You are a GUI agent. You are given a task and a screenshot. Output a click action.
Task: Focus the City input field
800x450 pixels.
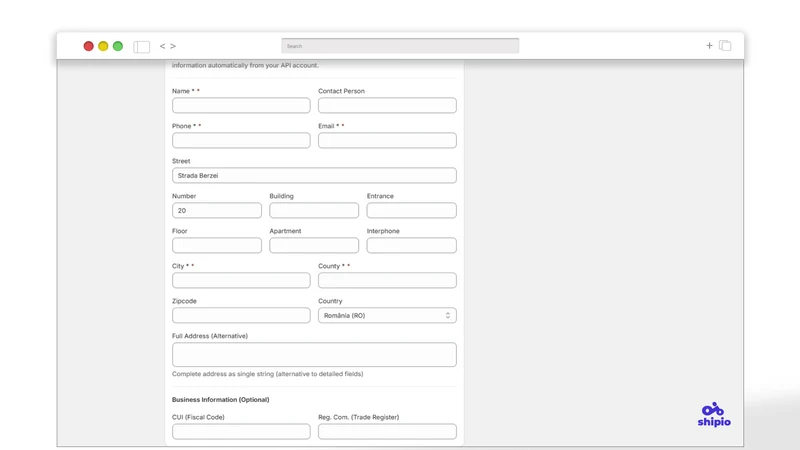coord(241,280)
